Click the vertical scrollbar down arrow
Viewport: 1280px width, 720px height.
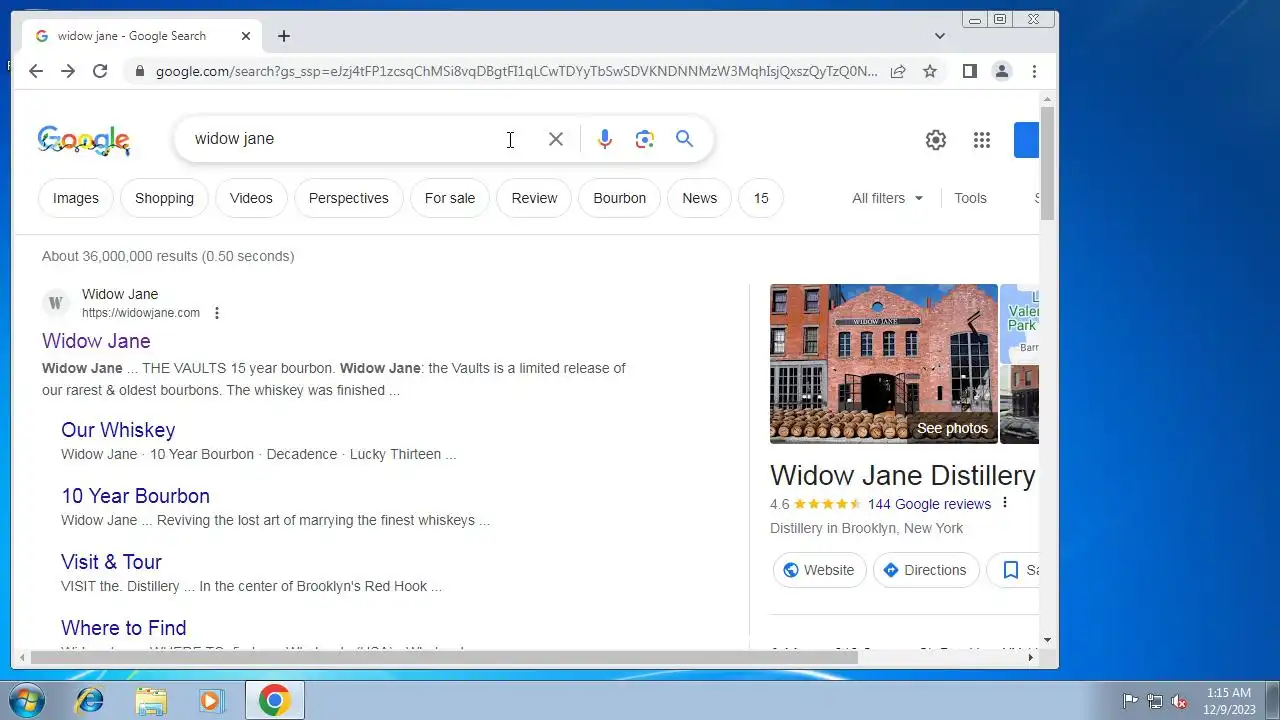1047,640
